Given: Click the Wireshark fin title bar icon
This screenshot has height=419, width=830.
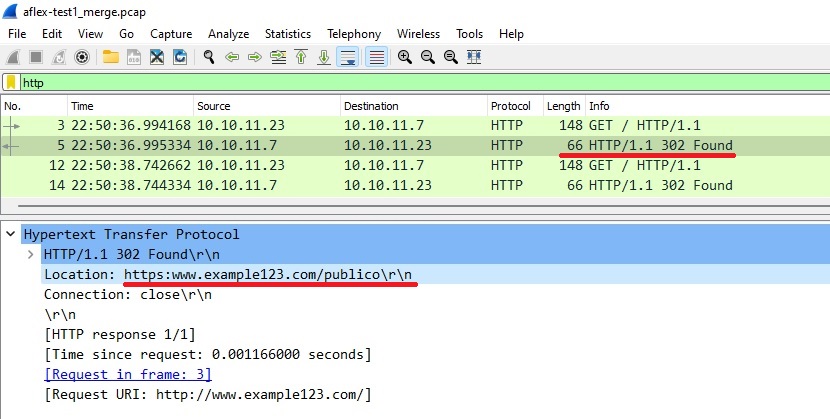Looking at the screenshot, I should pos(11,11).
